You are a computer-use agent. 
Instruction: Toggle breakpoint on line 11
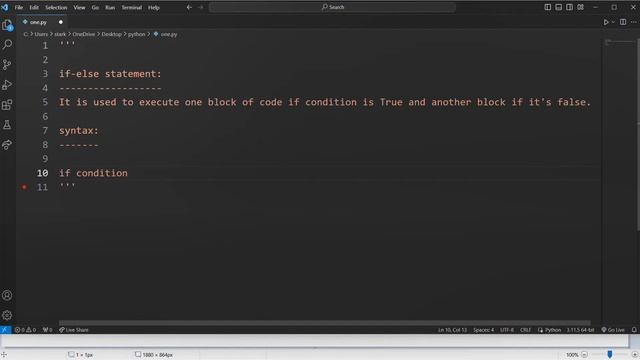coord(24,187)
